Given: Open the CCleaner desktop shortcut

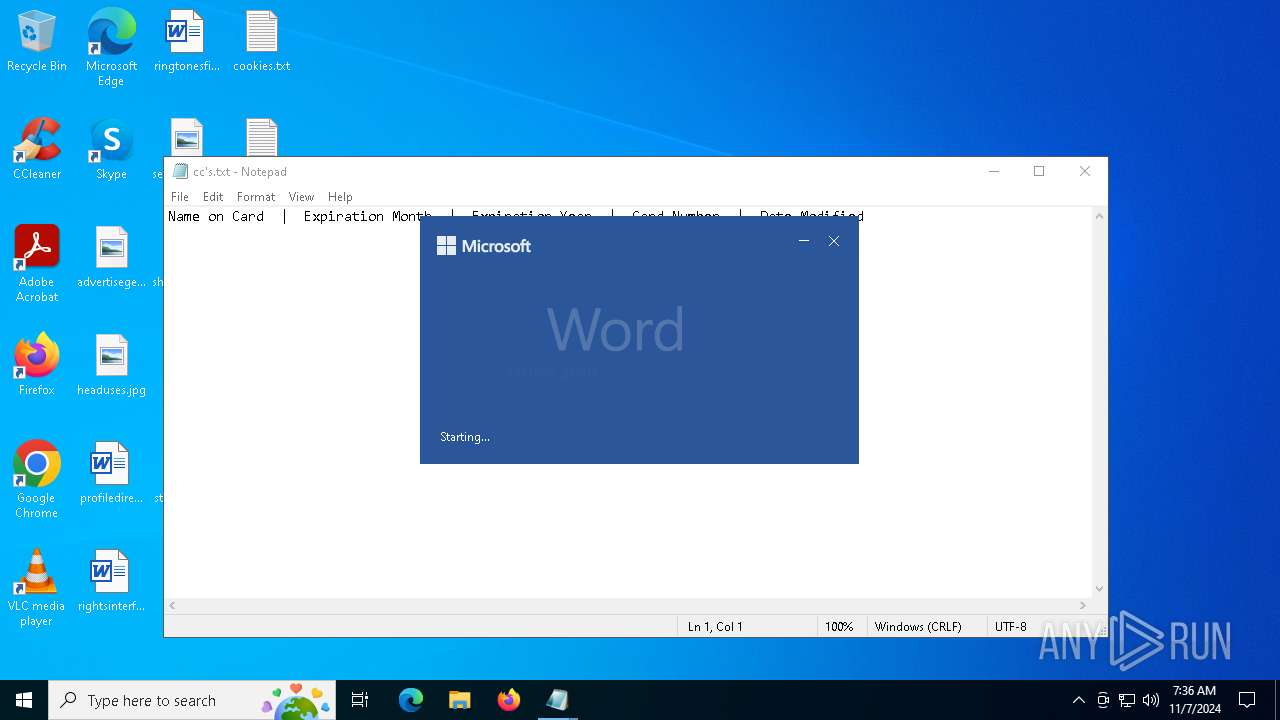Looking at the screenshot, I should click(x=37, y=150).
